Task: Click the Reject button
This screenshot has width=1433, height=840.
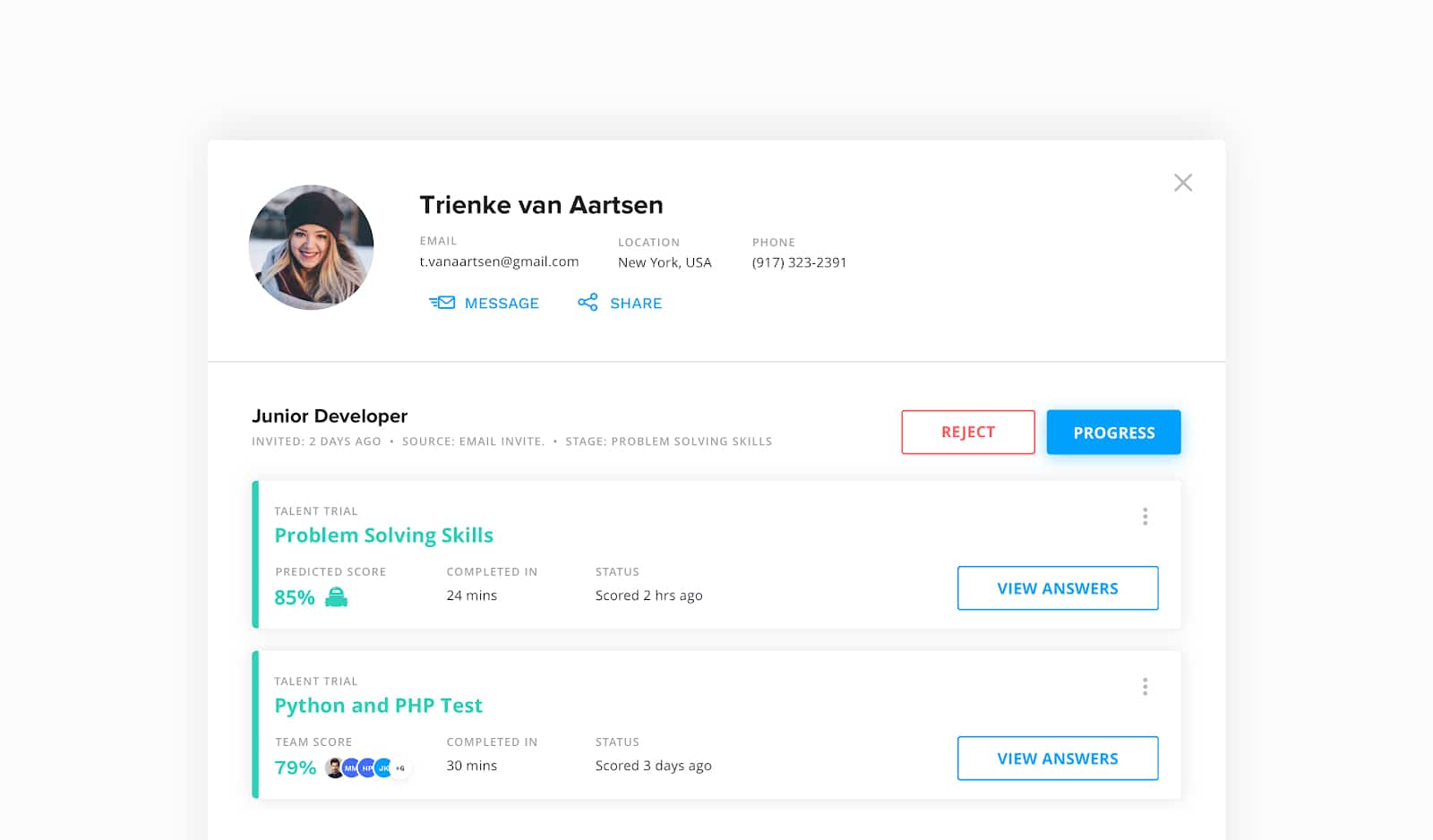Action: pyautogui.click(x=967, y=432)
